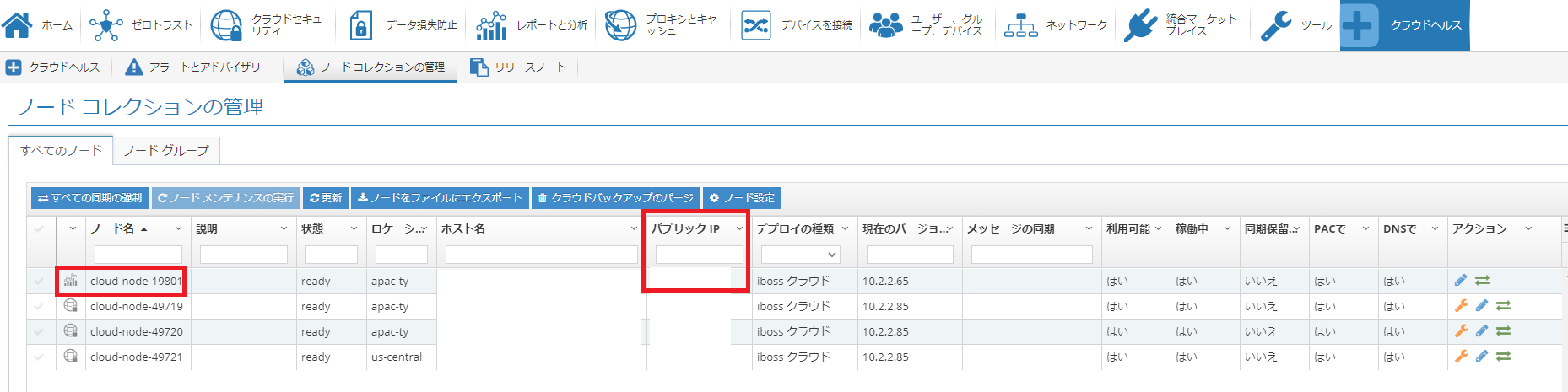Click クラウドバックアップのパージ button
The width and height of the screenshot is (1568, 392).
coord(616,198)
